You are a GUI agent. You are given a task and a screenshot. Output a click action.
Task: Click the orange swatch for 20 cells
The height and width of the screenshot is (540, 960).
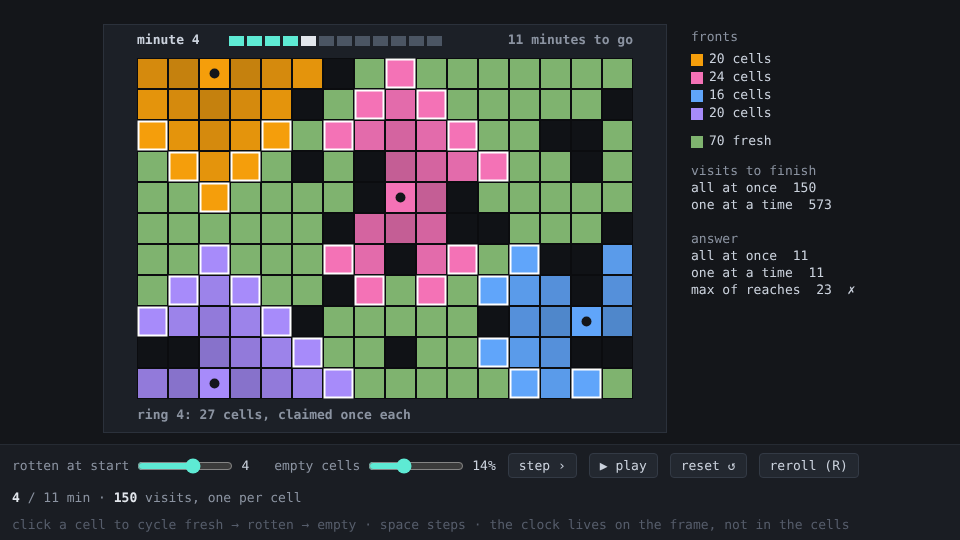(697, 59)
